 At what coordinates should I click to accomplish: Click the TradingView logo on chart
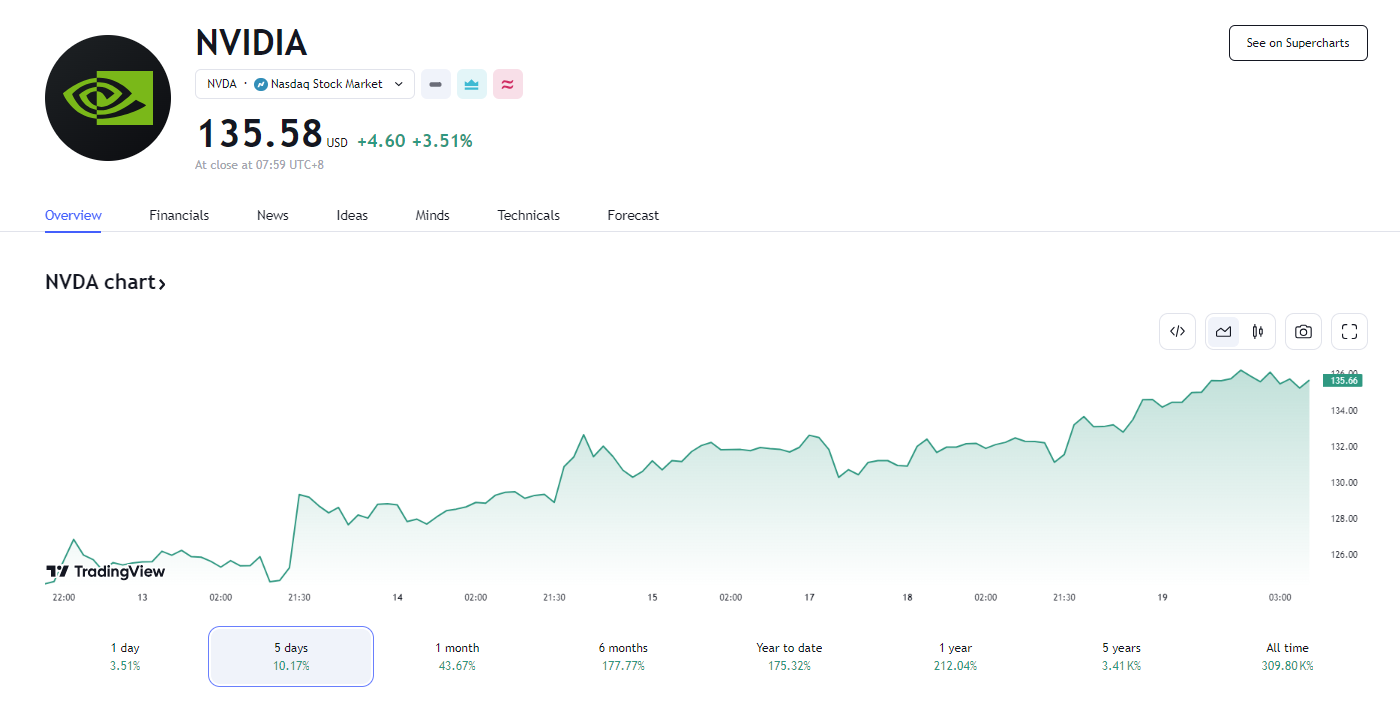click(x=106, y=572)
